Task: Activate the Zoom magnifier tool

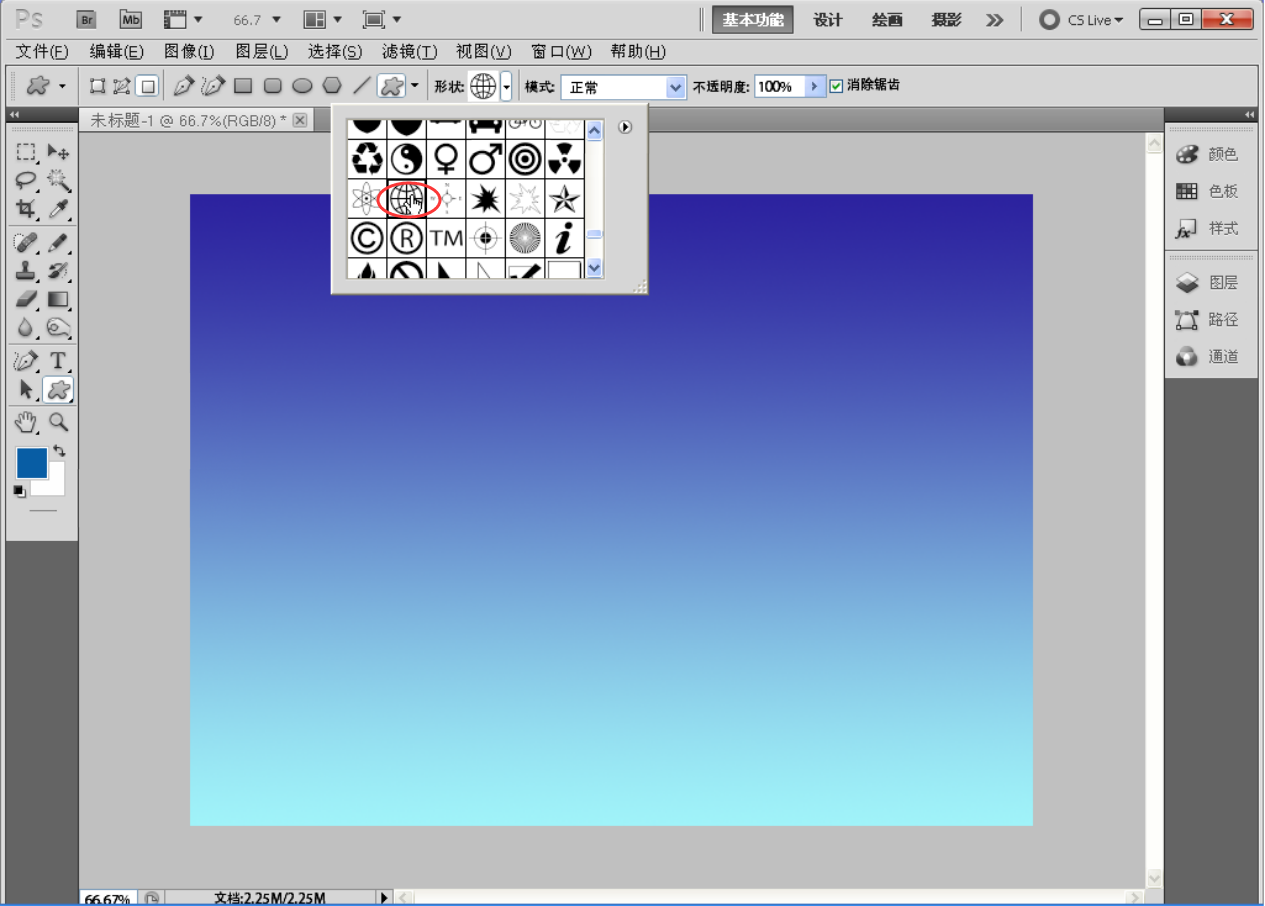Action: click(59, 422)
